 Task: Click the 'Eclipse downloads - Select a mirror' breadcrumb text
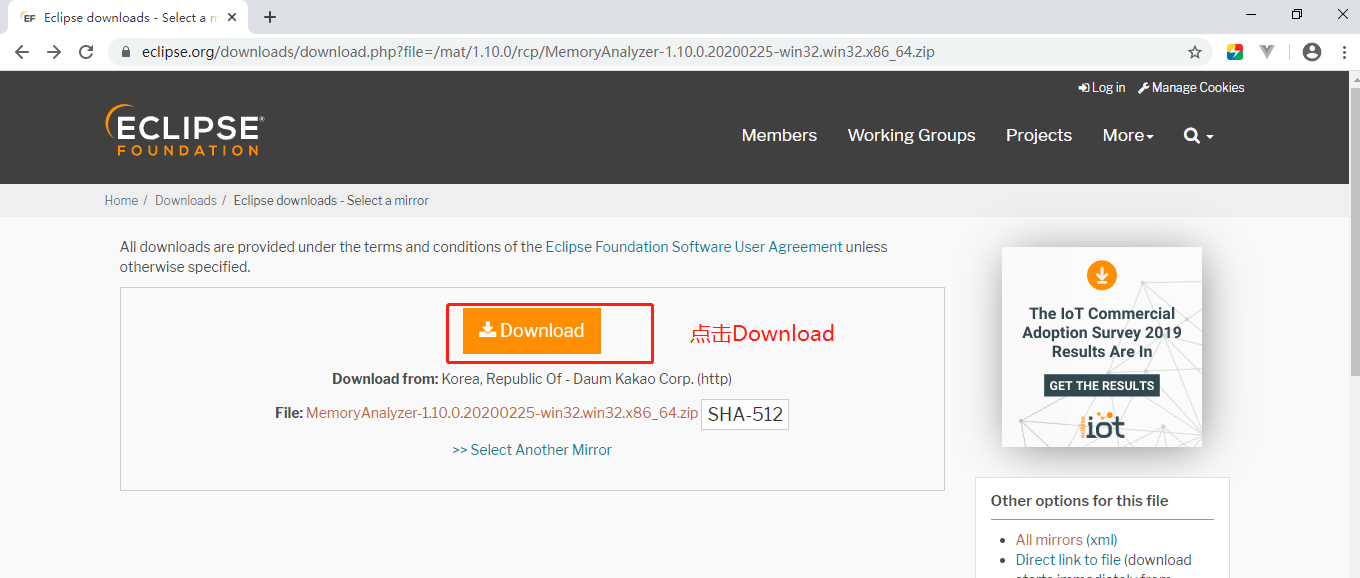tap(331, 200)
